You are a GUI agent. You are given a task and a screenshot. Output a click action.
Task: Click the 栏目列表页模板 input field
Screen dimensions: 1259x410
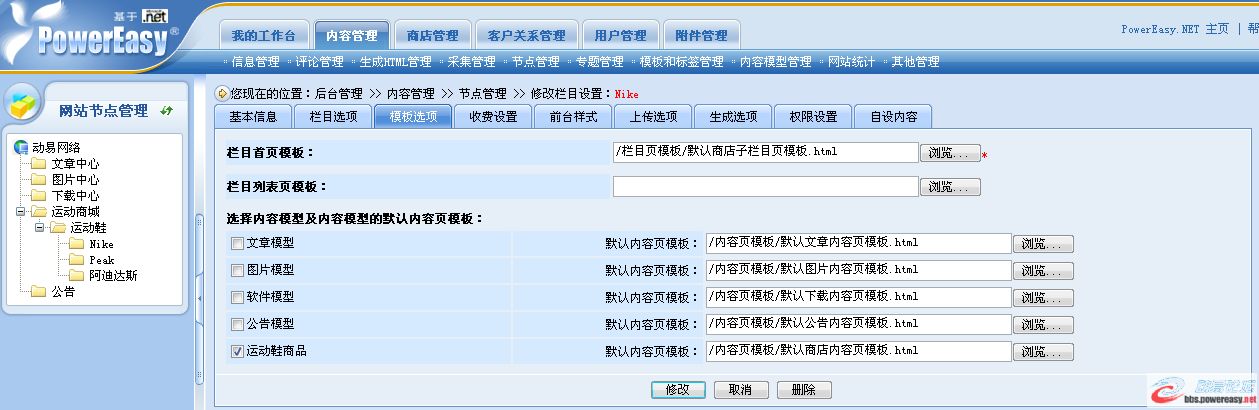(x=764, y=186)
